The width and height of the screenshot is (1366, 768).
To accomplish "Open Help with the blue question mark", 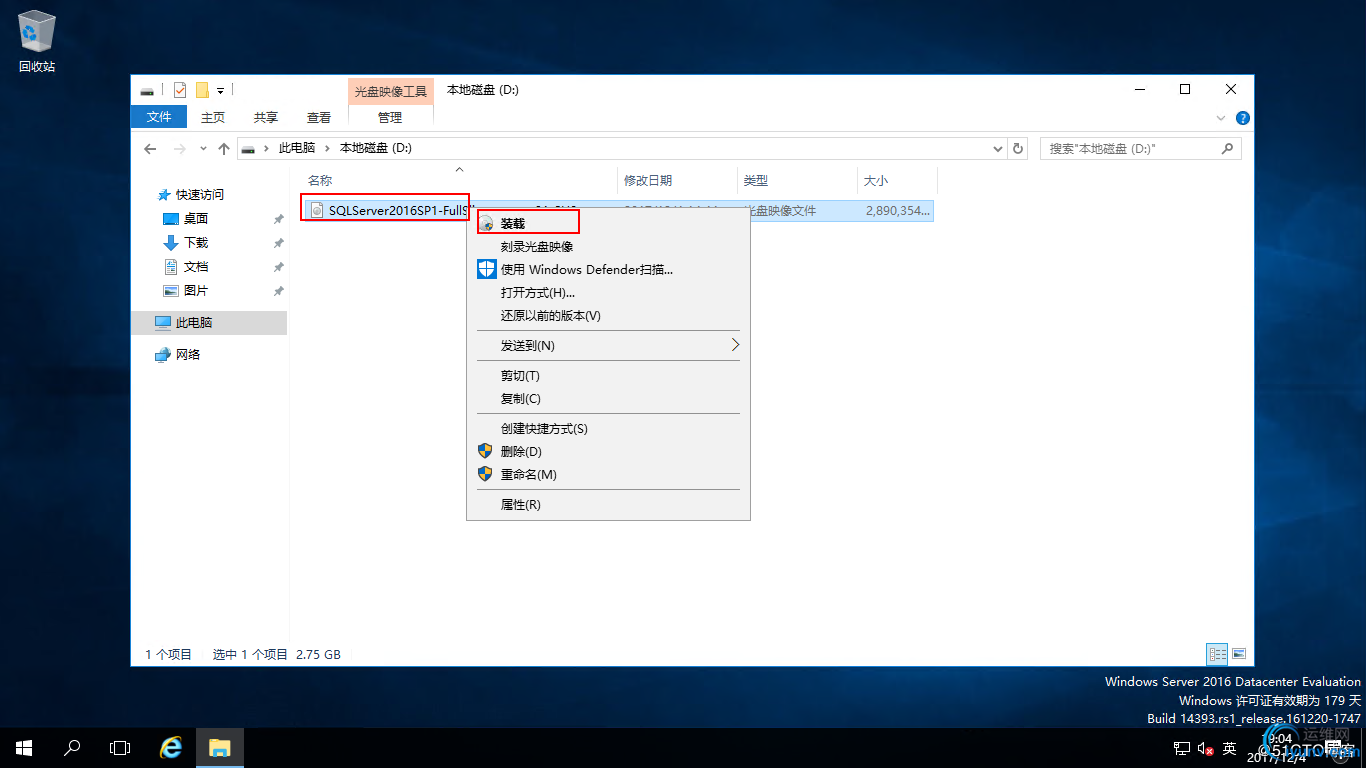I will (1243, 118).
